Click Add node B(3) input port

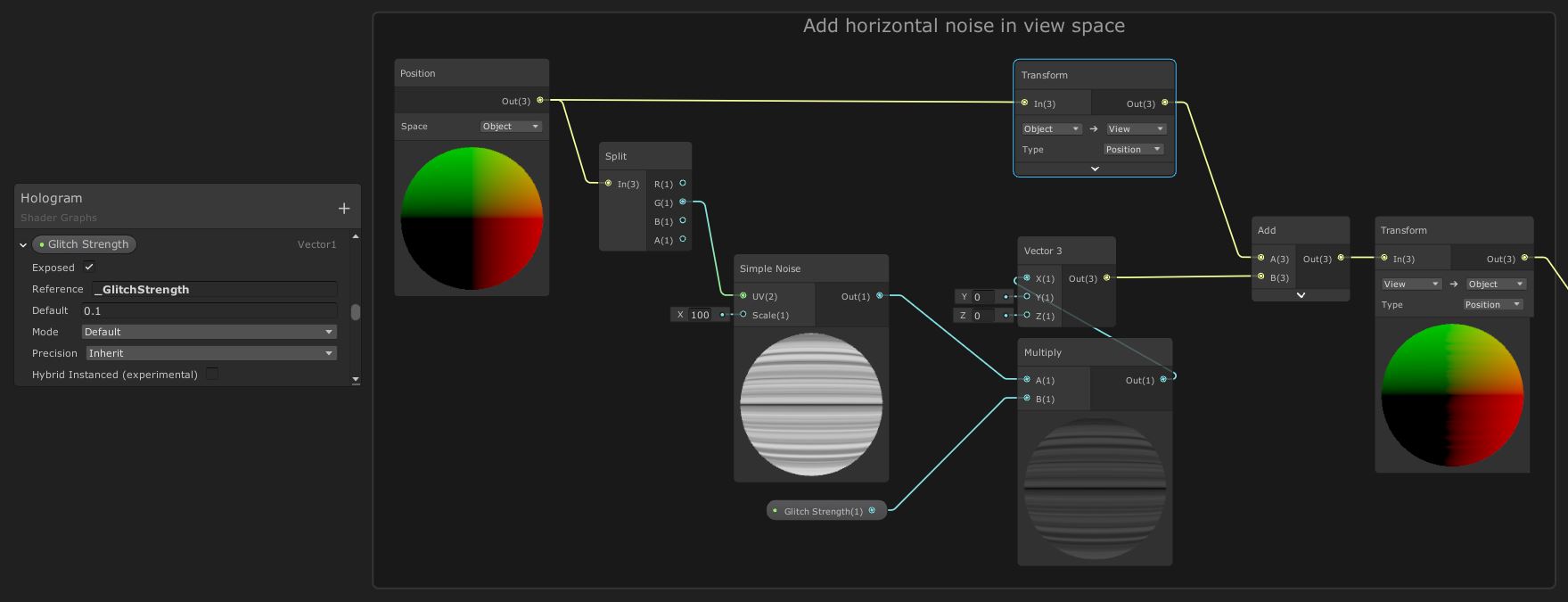[1260, 276]
